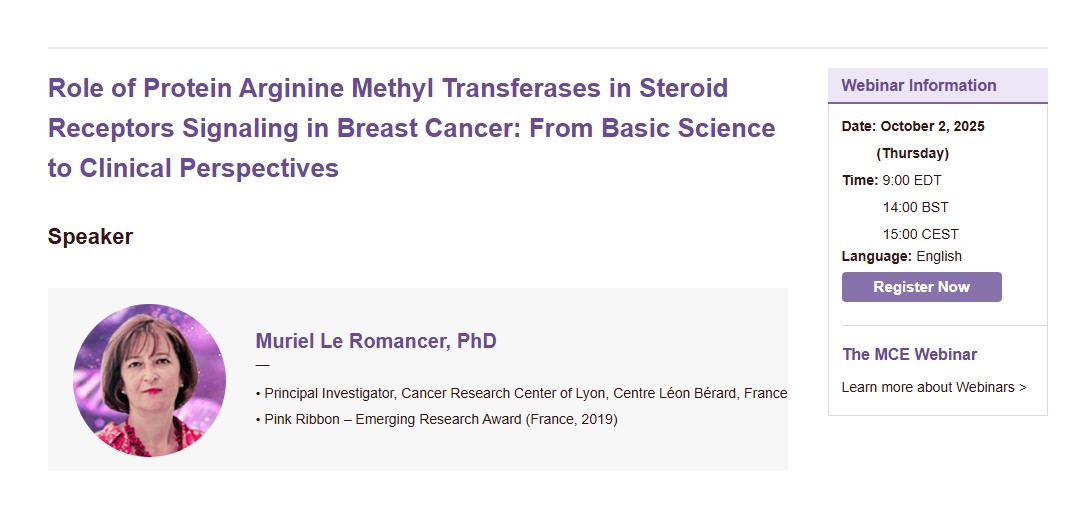The width and height of the screenshot is (1081, 512).
Task: Select the Muriel Le Romancer, PhD name
Action: click(x=376, y=341)
